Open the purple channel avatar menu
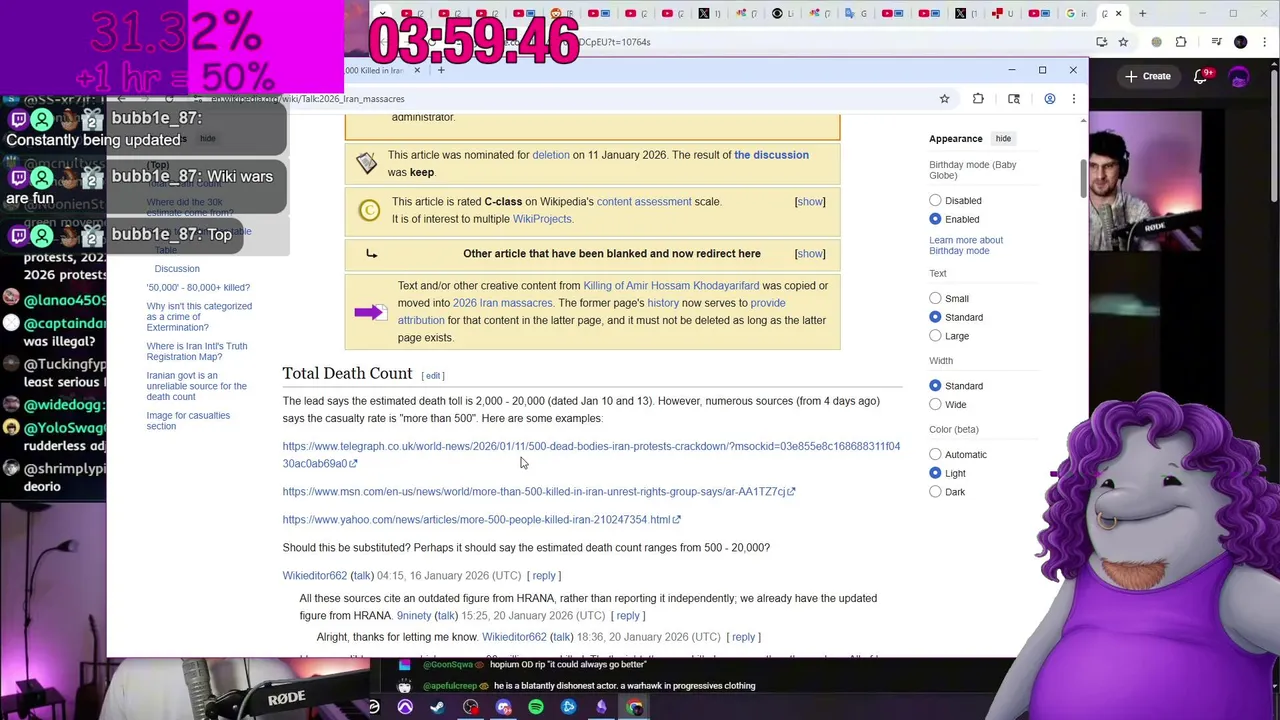The height and width of the screenshot is (720, 1280). tap(1239, 77)
